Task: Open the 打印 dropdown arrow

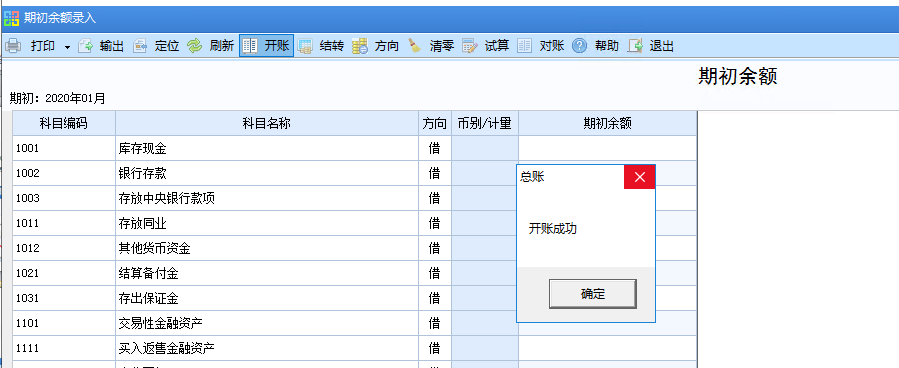Action: tap(67, 47)
